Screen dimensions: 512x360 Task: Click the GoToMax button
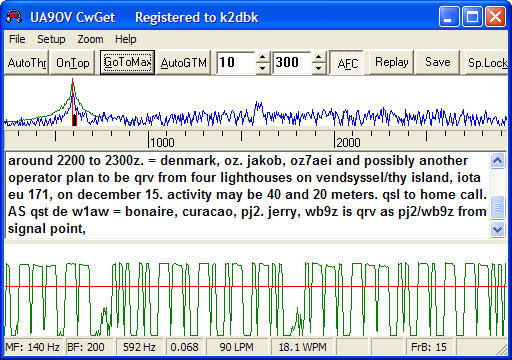[127, 62]
